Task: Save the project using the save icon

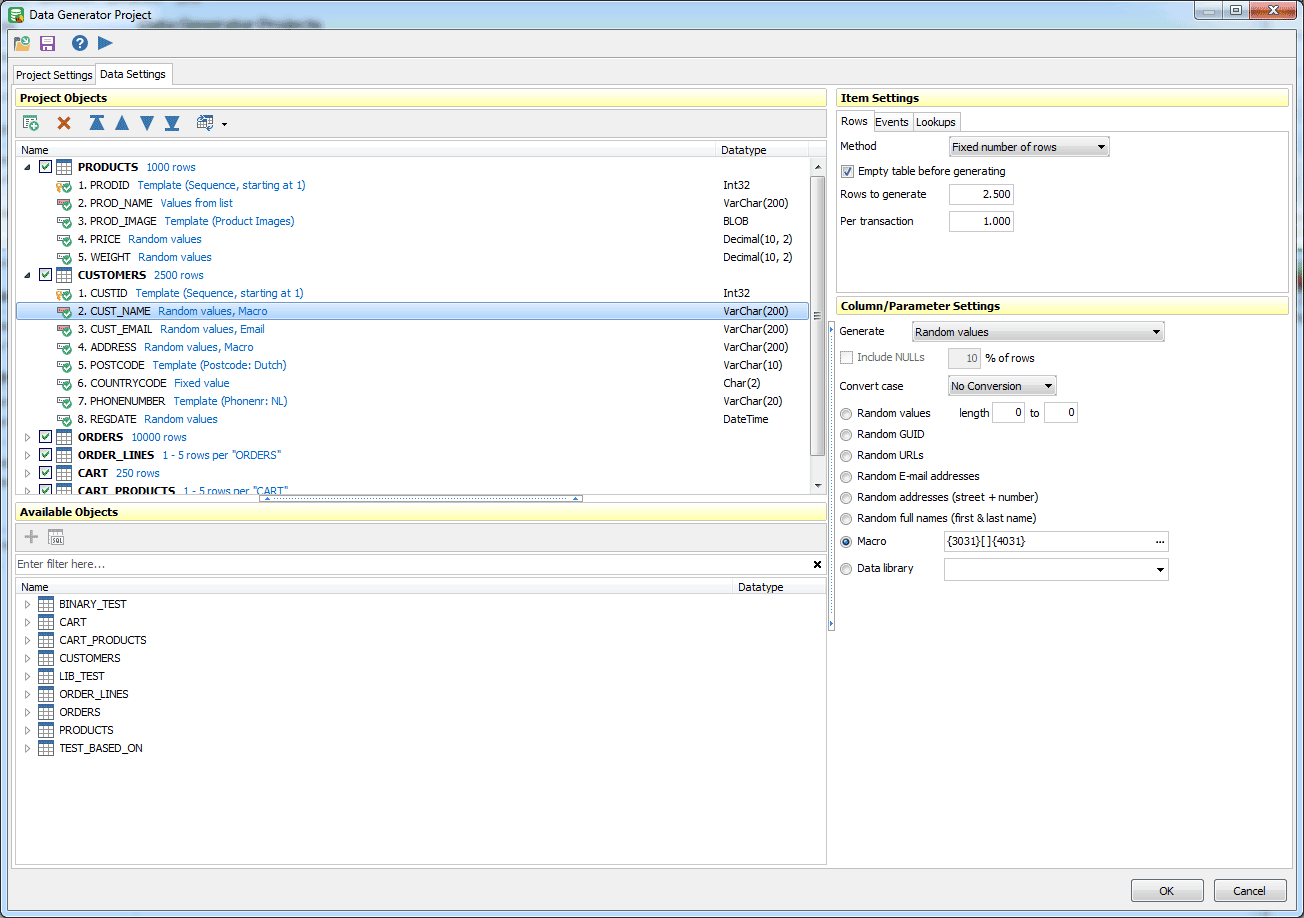Action: tap(46, 43)
